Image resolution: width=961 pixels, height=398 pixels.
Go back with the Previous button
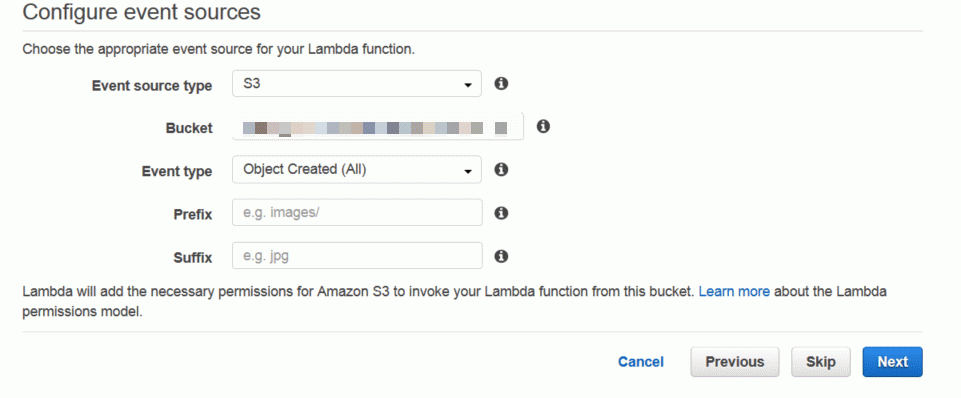click(735, 362)
